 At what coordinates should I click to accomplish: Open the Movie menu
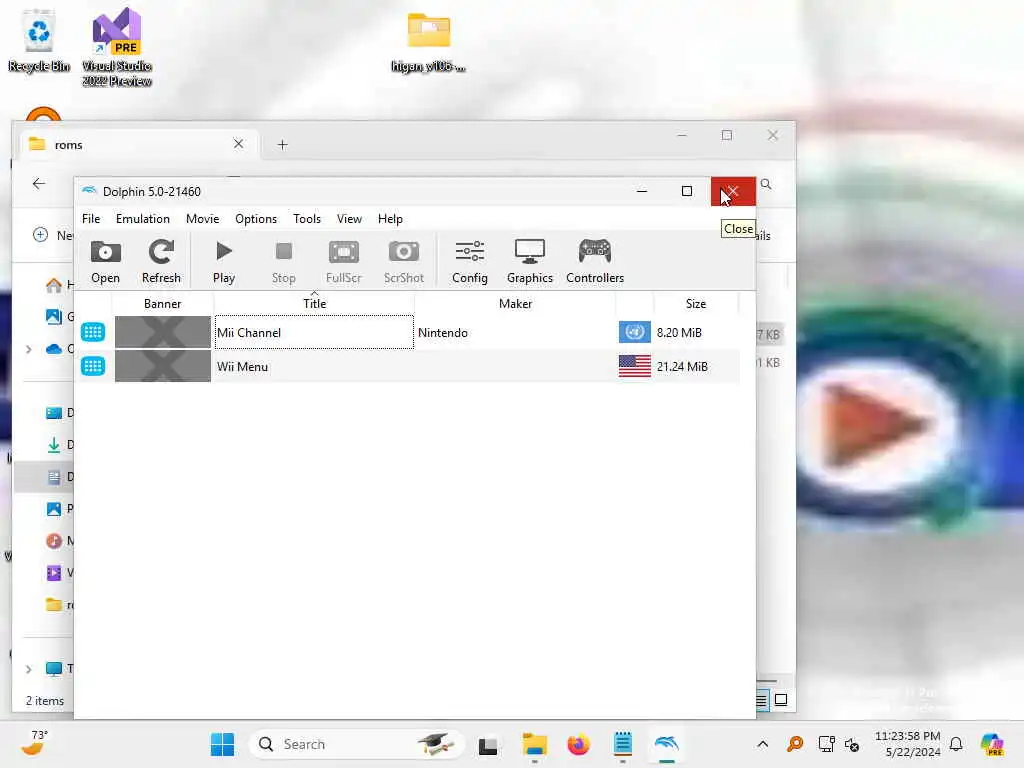click(202, 219)
